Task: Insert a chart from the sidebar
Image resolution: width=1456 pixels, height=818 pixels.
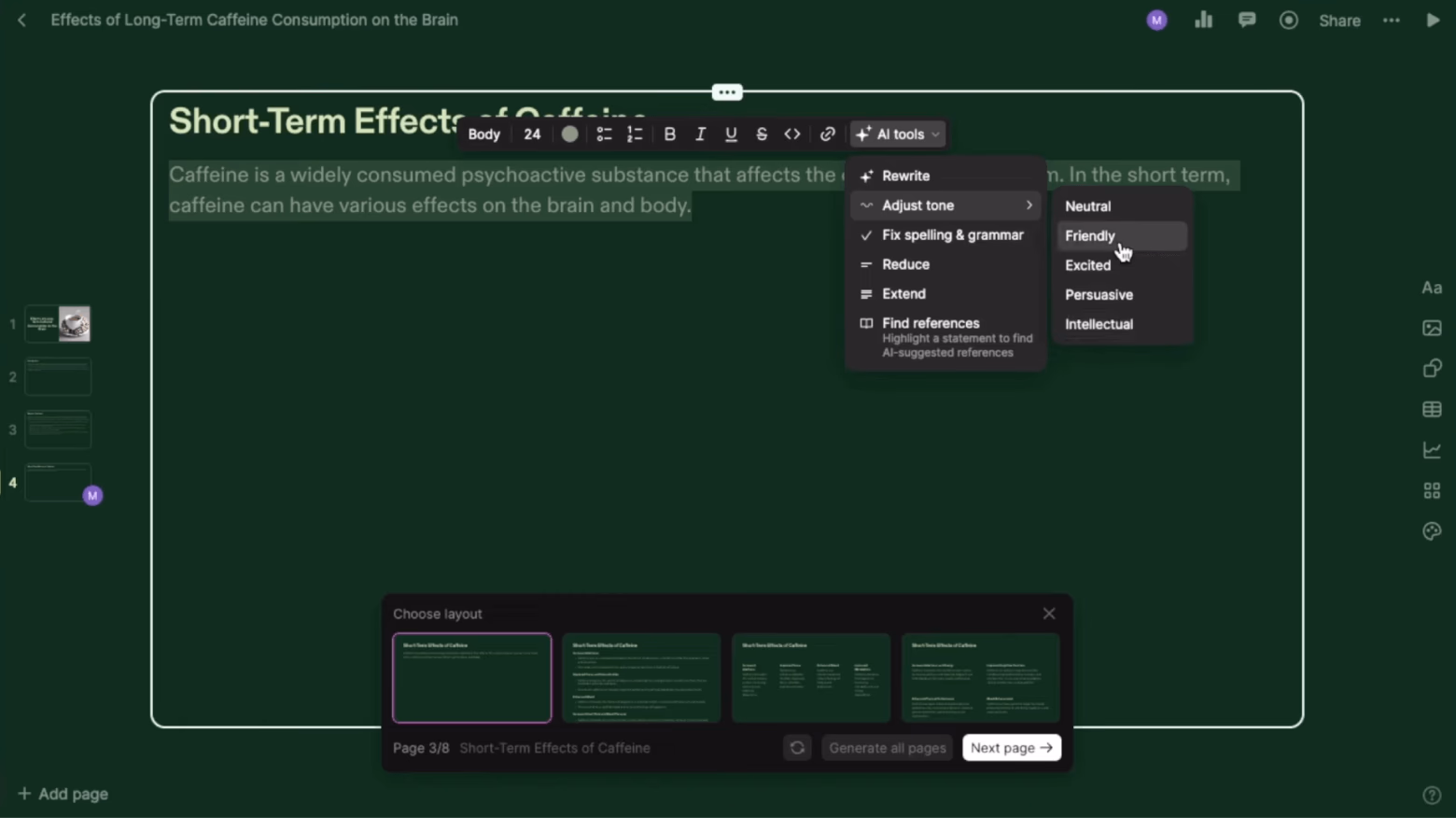Action: 1432,450
